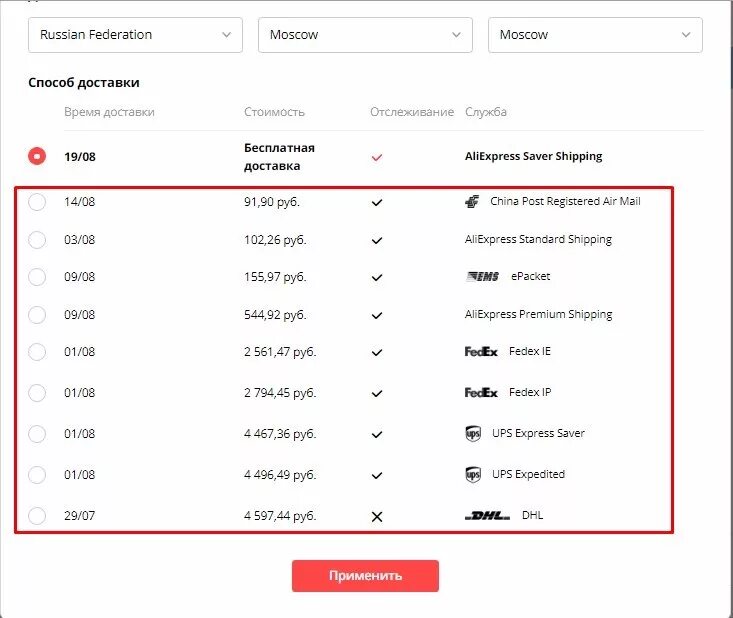Click the Служба column header
The height and width of the screenshot is (618, 733).
click(x=486, y=112)
